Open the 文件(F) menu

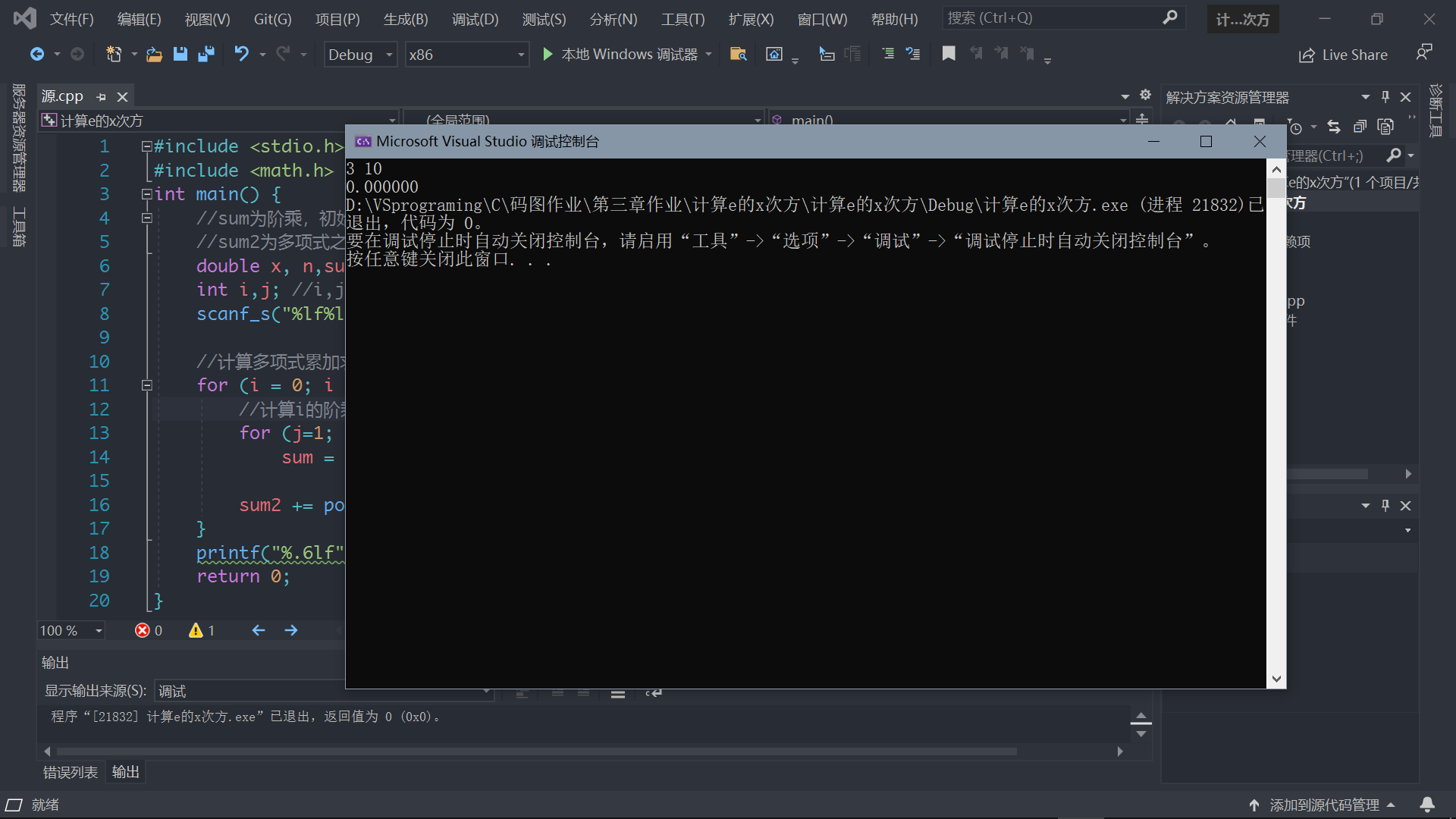(x=71, y=19)
